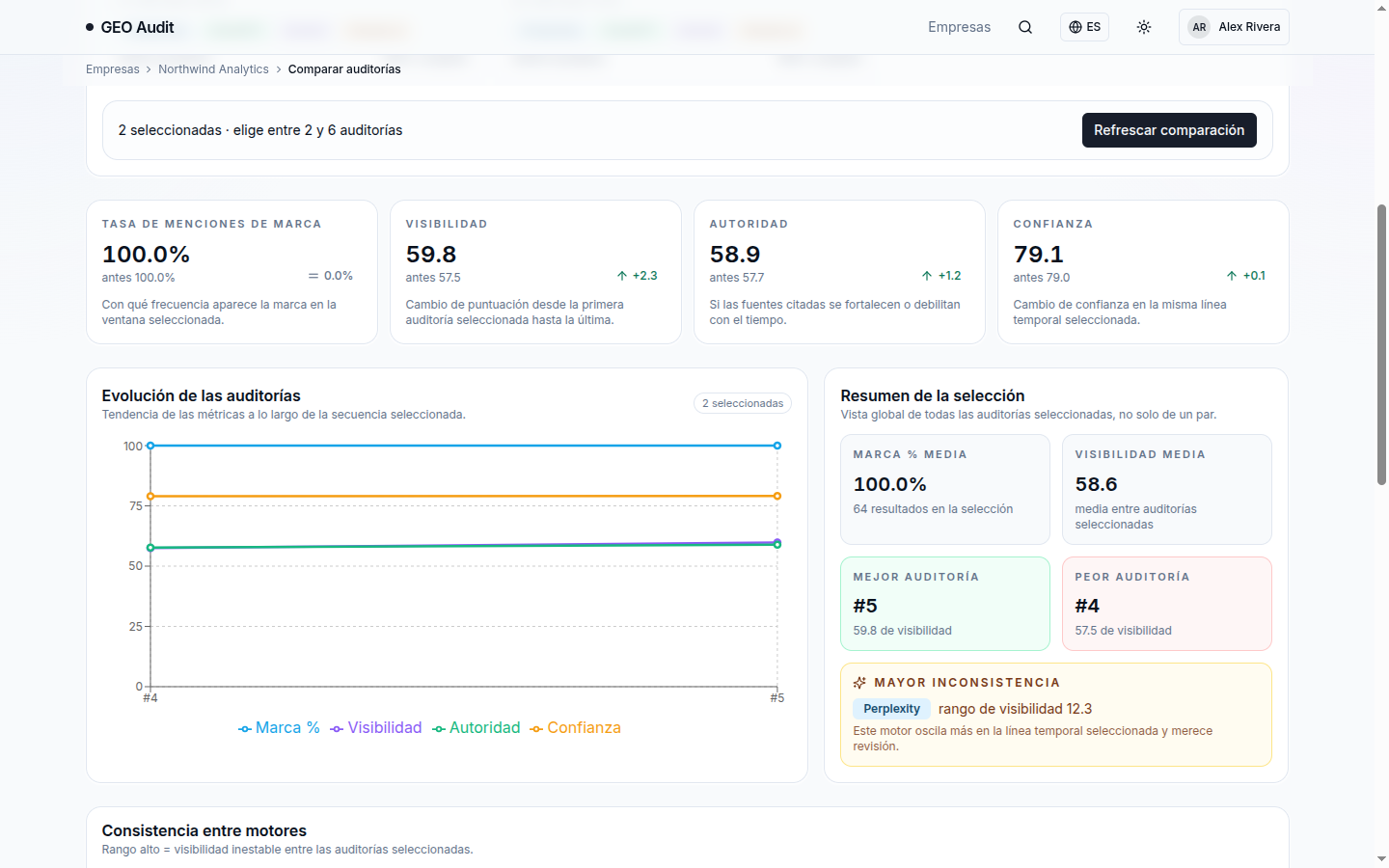Click the Confianza legend marker
The image size is (1389, 868).
(536, 729)
